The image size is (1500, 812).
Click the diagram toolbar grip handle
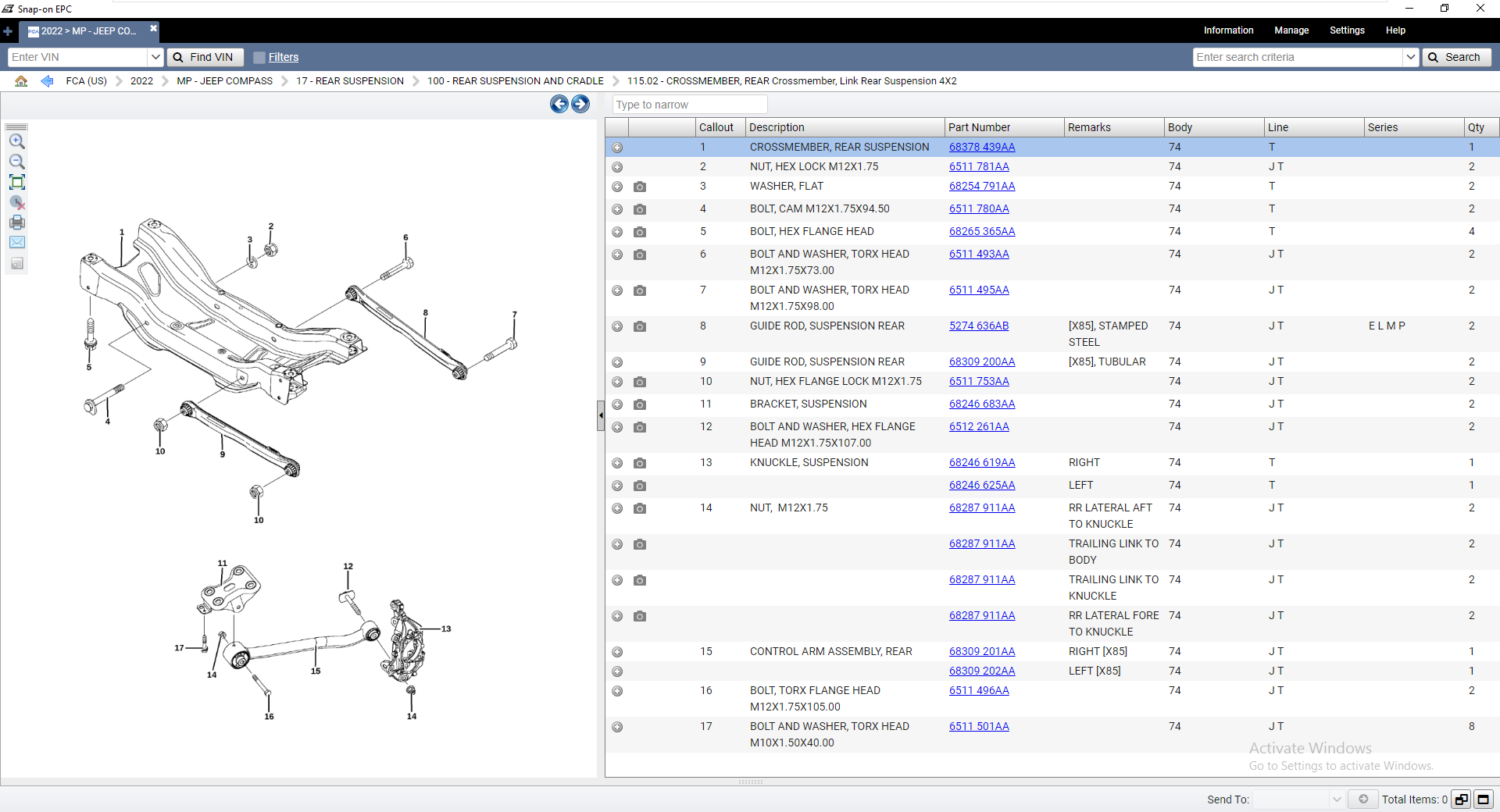(16, 126)
